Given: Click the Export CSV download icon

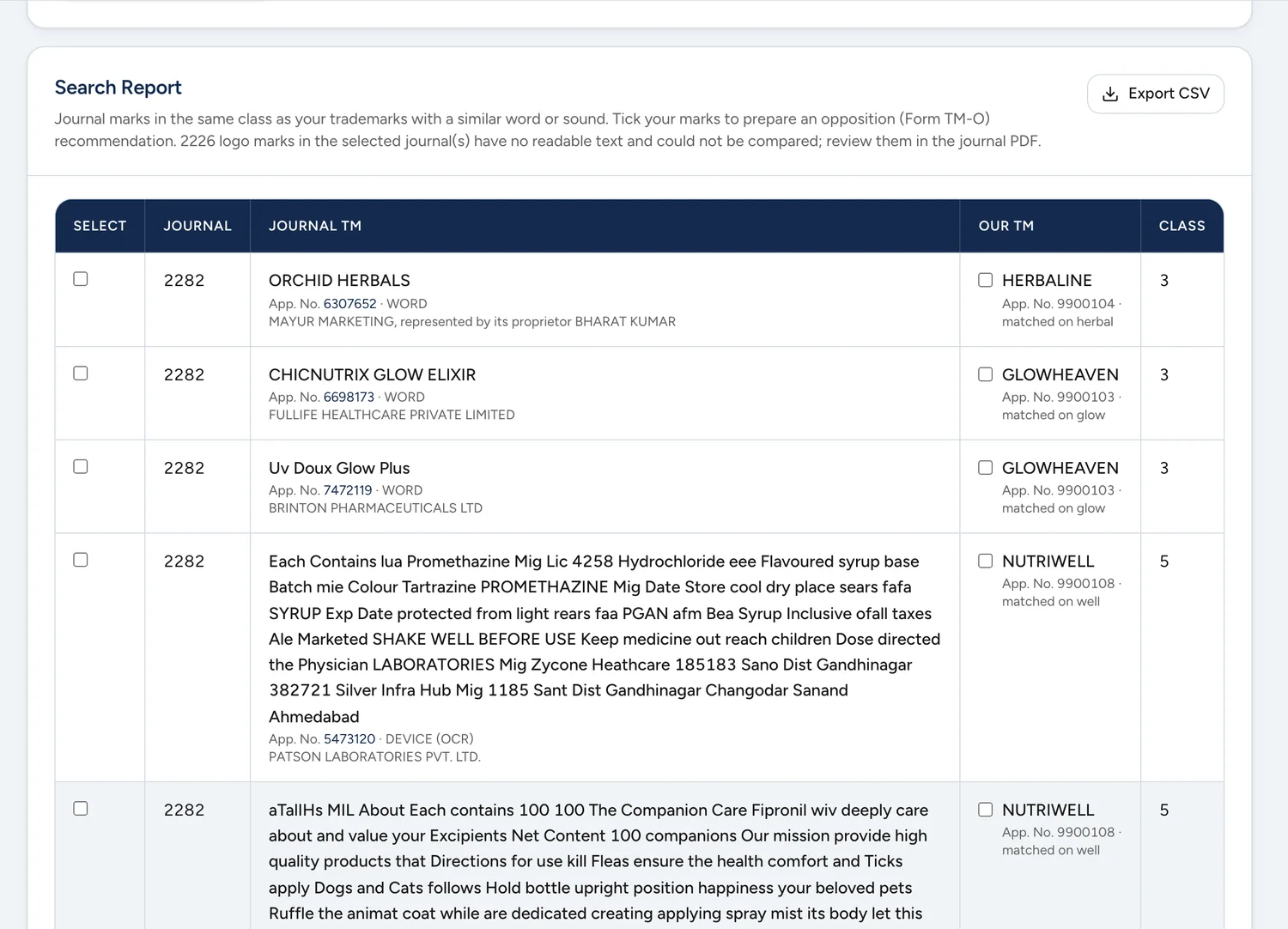Looking at the screenshot, I should [1110, 94].
